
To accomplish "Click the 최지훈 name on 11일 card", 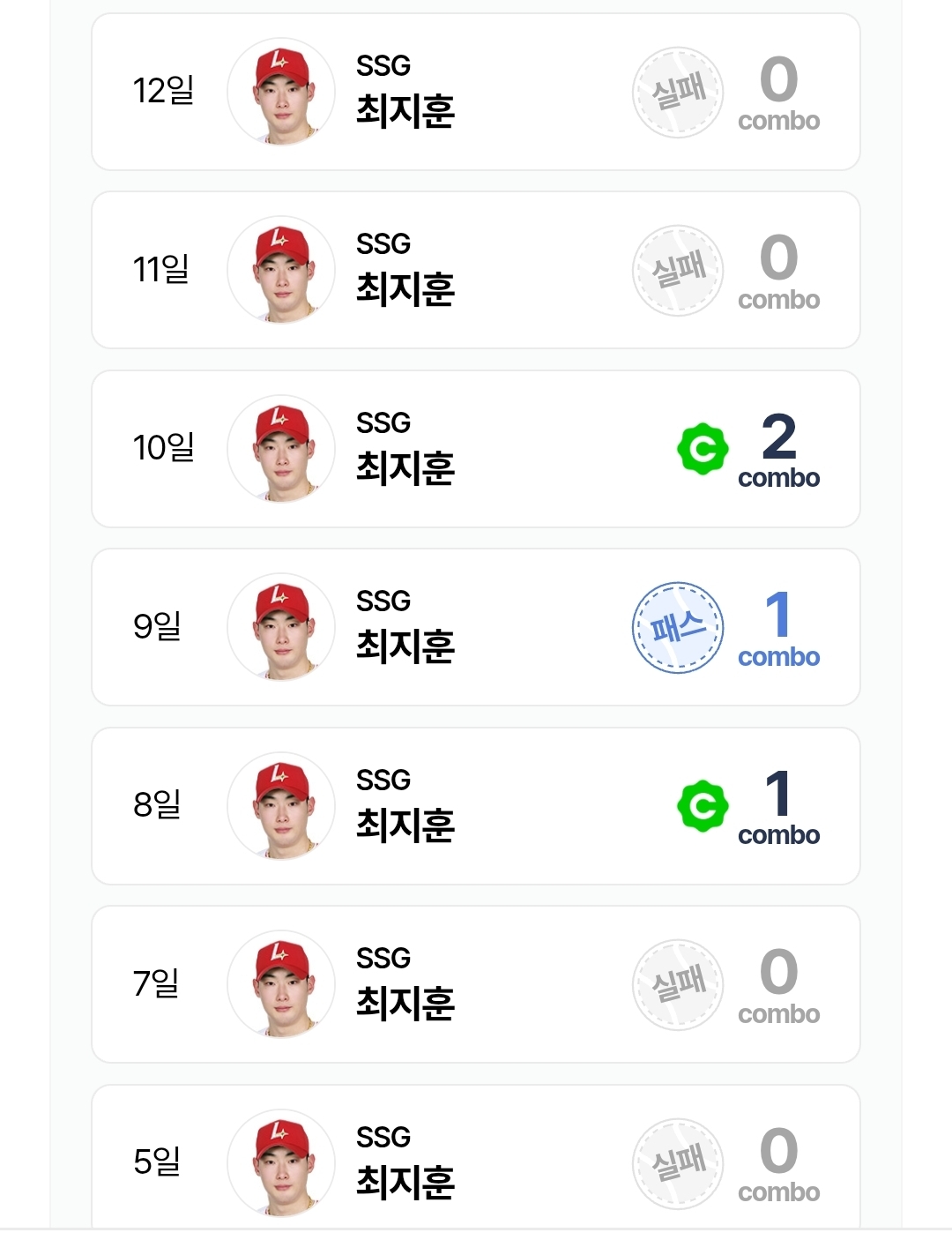I will [405, 289].
